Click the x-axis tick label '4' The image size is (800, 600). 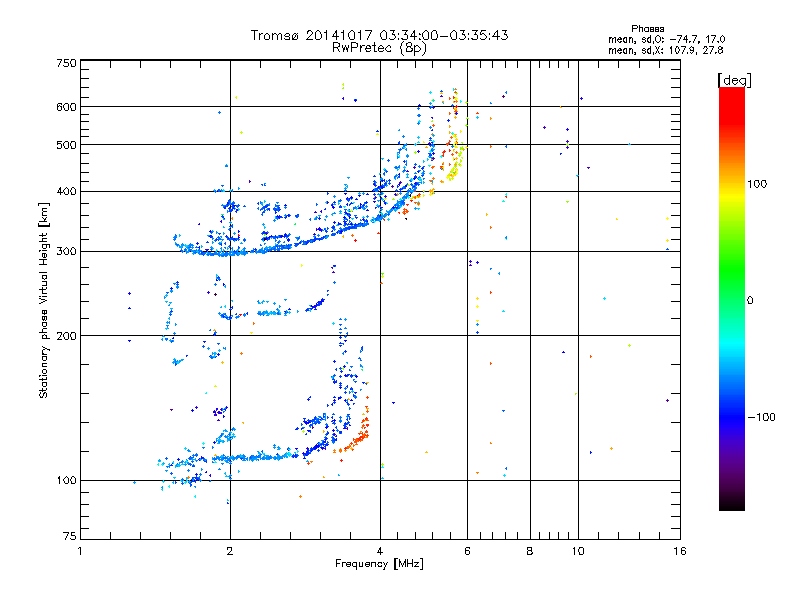(x=380, y=551)
